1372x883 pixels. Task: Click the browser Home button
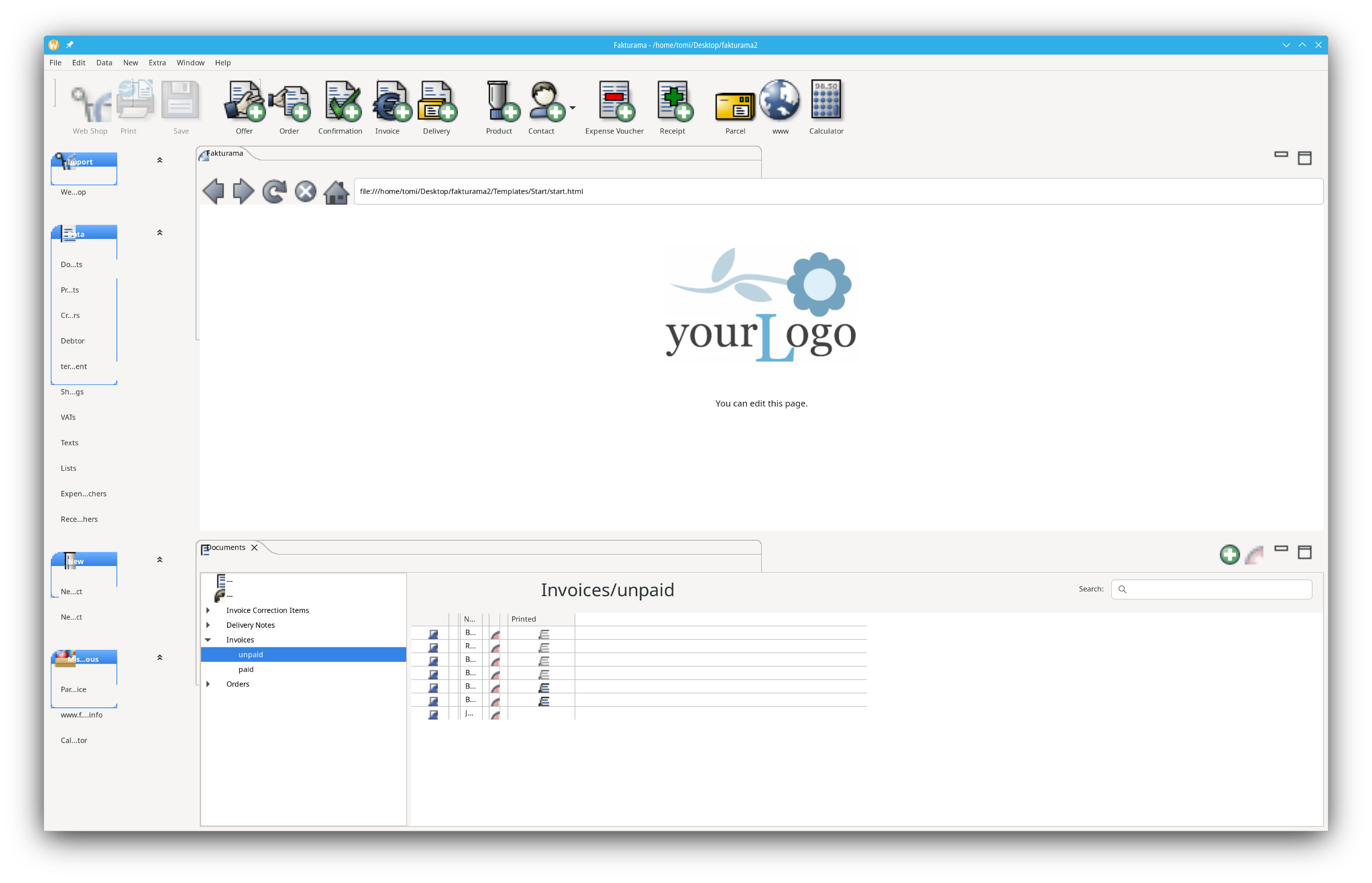(x=336, y=192)
